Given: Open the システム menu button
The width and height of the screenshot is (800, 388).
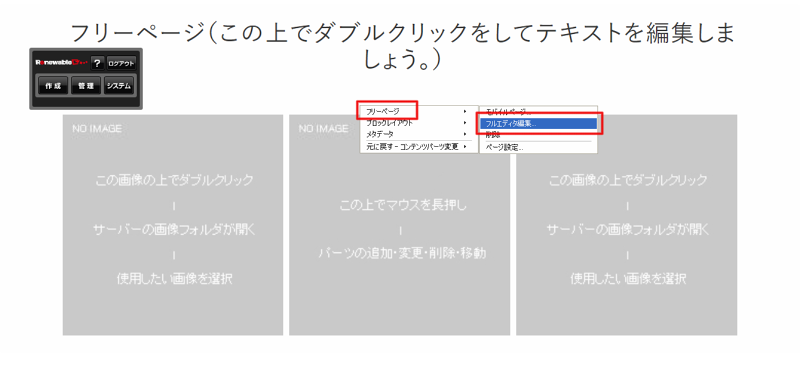Looking at the screenshot, I should 119,86.
